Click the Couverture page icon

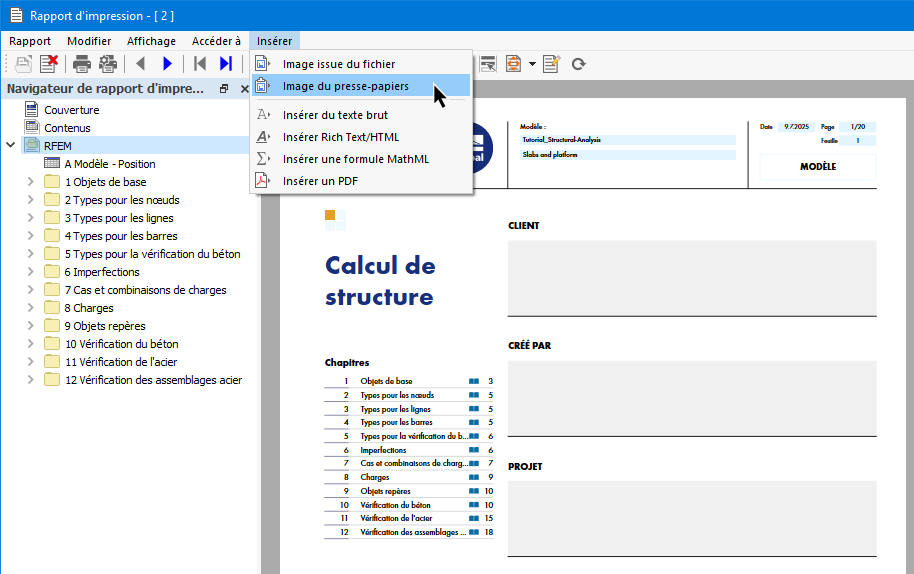point(31,109)
